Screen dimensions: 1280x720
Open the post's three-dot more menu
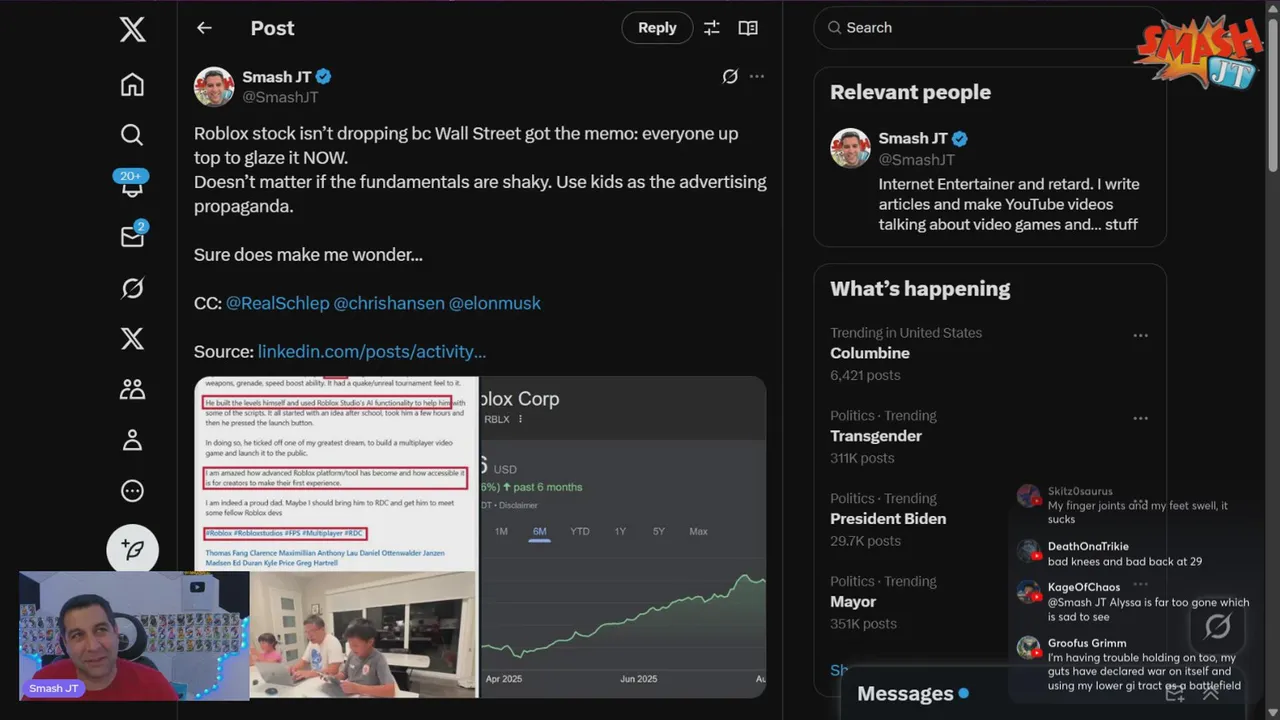(x=757, y=76)
